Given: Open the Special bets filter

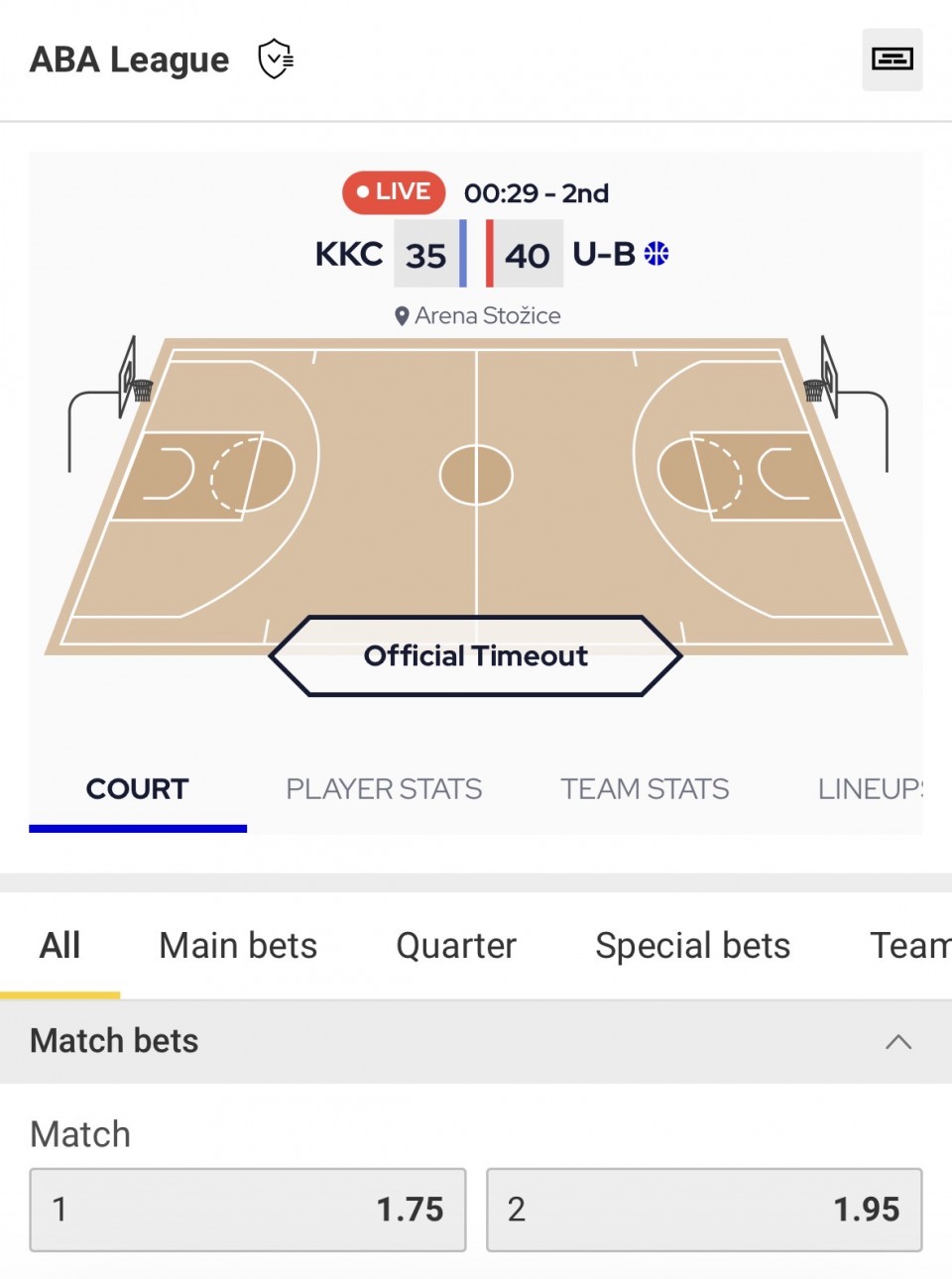Looking at the screenshot, I should pyautogui.click(x=692, y=946).
